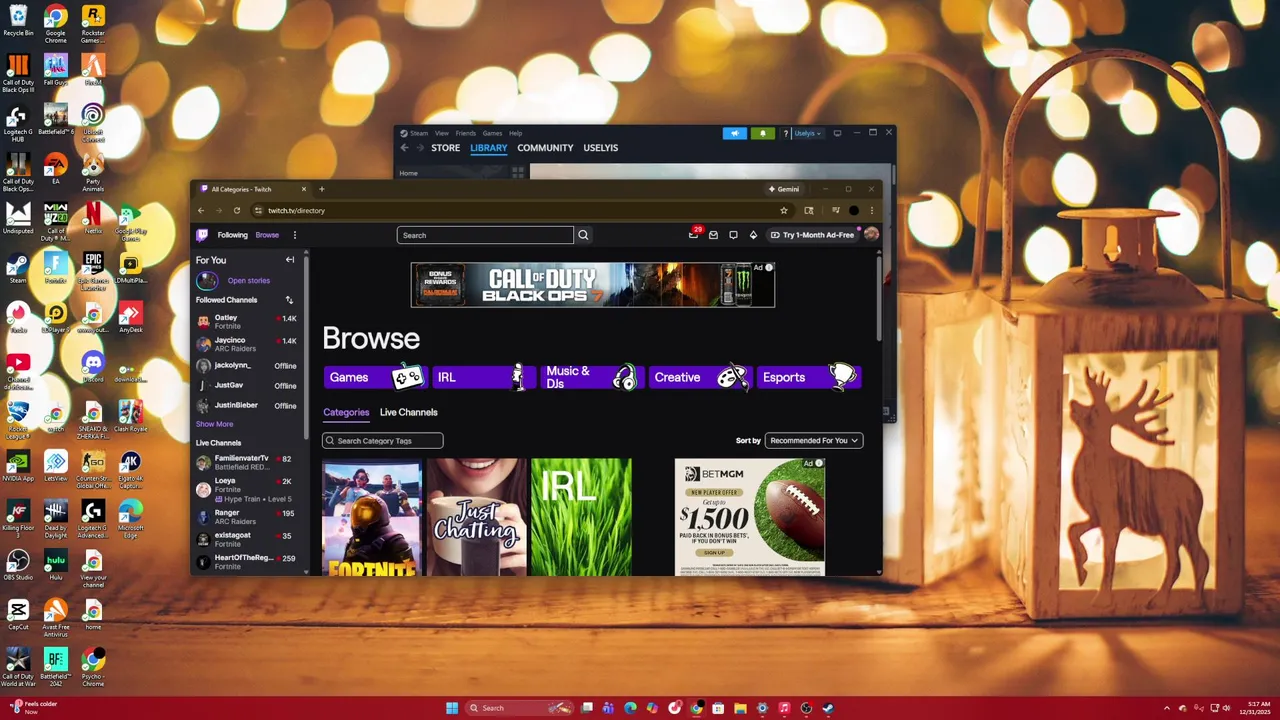
Task: Click the Browse link in Twitch header
Action: coord(267,235)
